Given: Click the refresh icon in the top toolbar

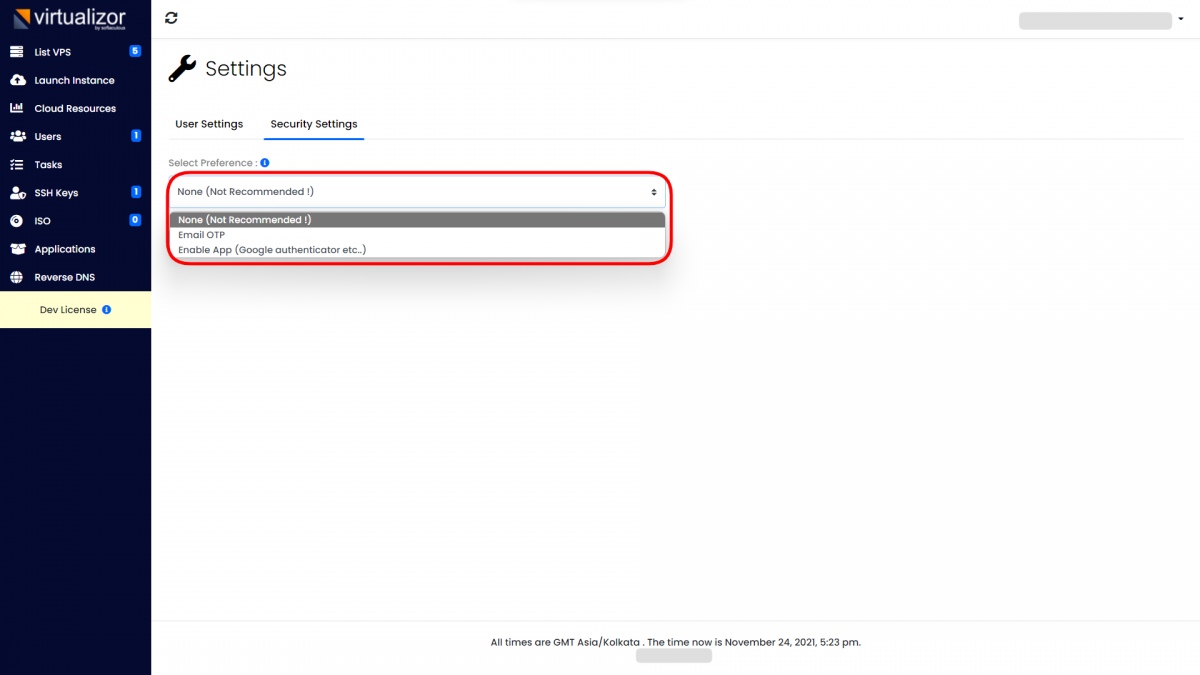Looking at the screenshot, I should coord(170,17).
